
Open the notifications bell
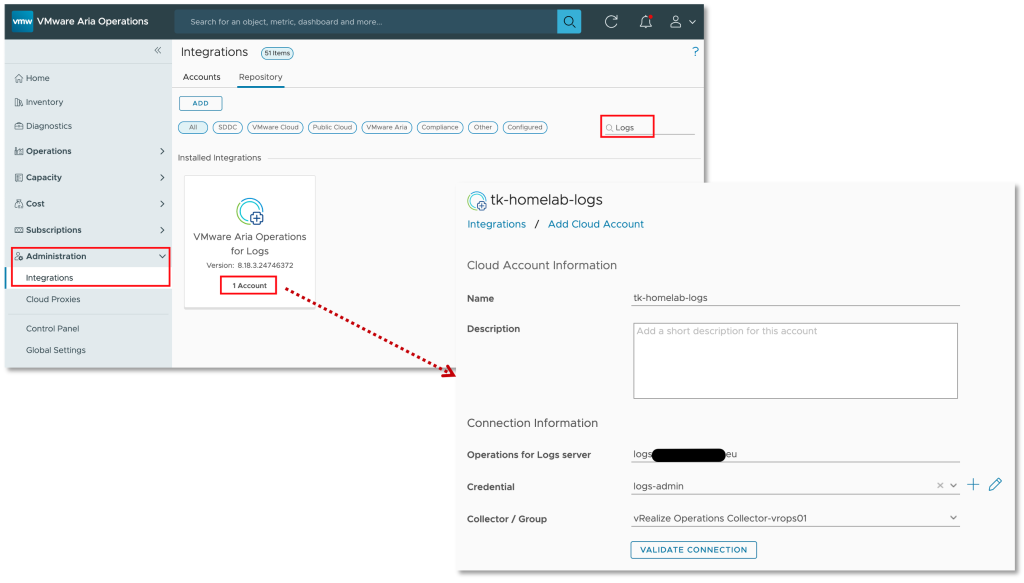[645, 22]
